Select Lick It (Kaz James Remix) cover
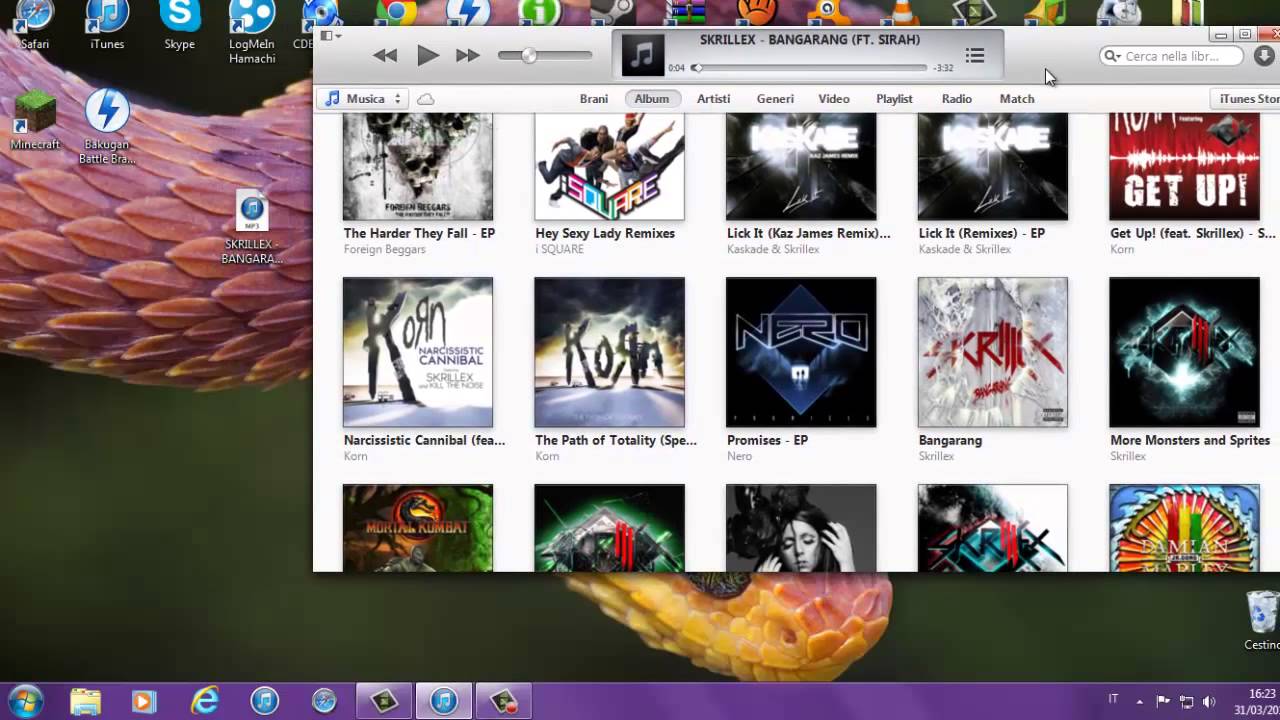This screenshot has width=1280, height=720. pos(801,166)
